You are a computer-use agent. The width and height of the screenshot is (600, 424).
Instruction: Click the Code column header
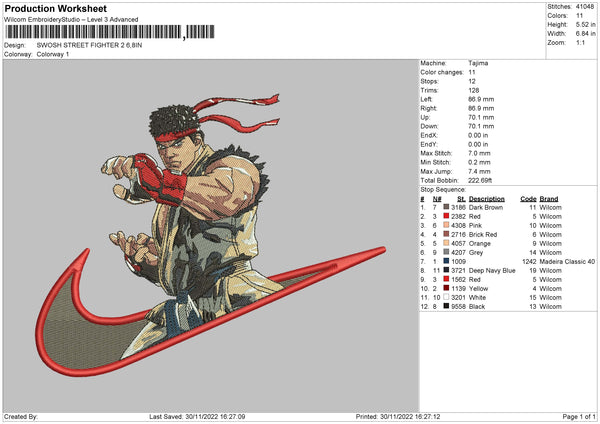pyautogui.click(x=528, y=199)
